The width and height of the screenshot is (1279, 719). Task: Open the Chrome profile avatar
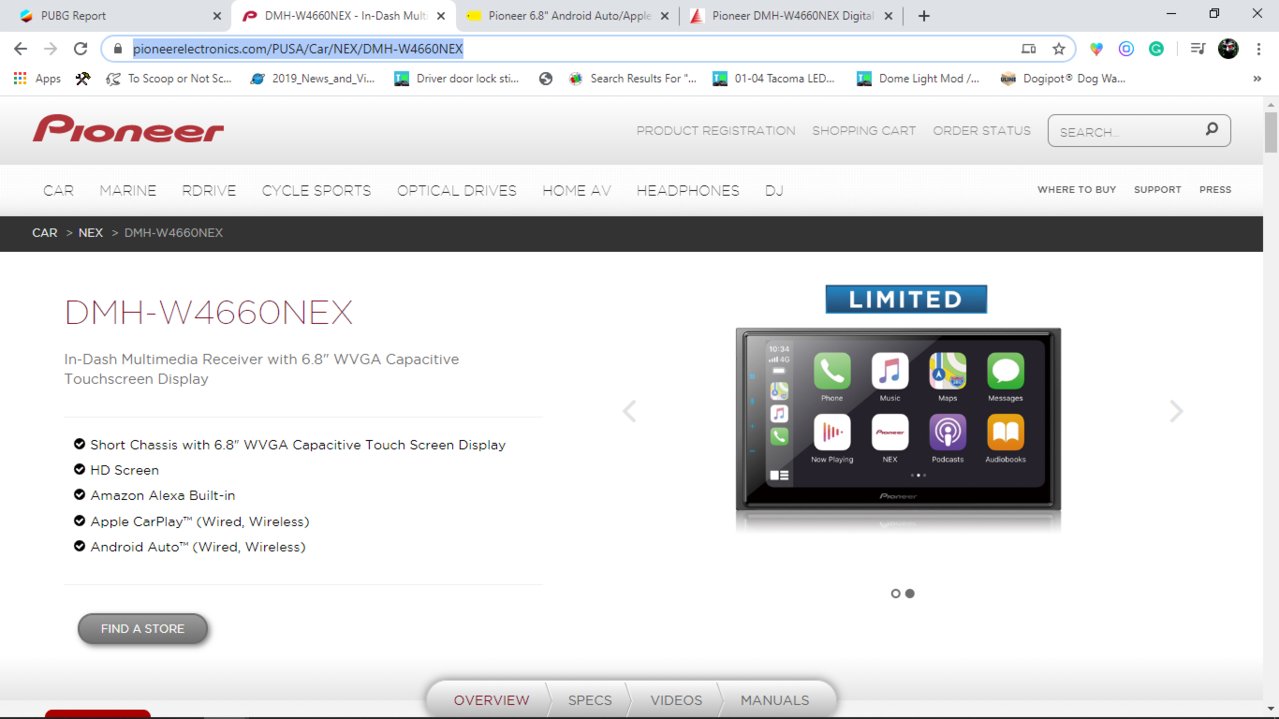pyautogui.click(x=1228, y=48)
